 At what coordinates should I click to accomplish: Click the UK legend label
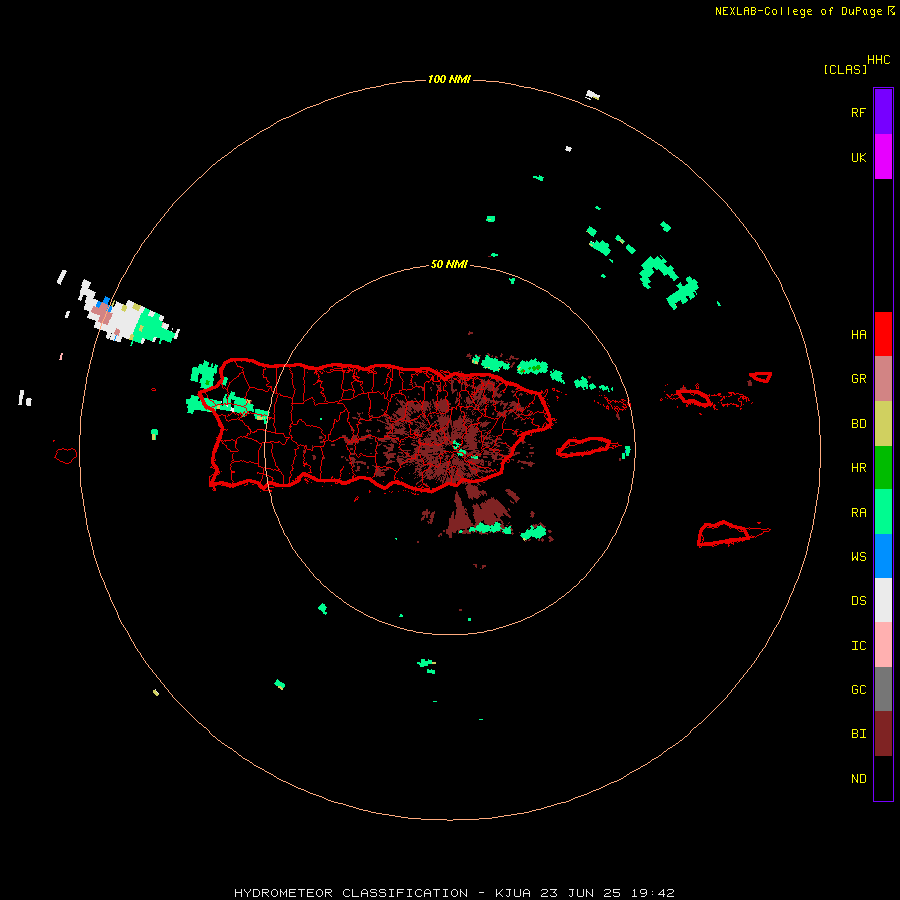[x=858, y=158]
